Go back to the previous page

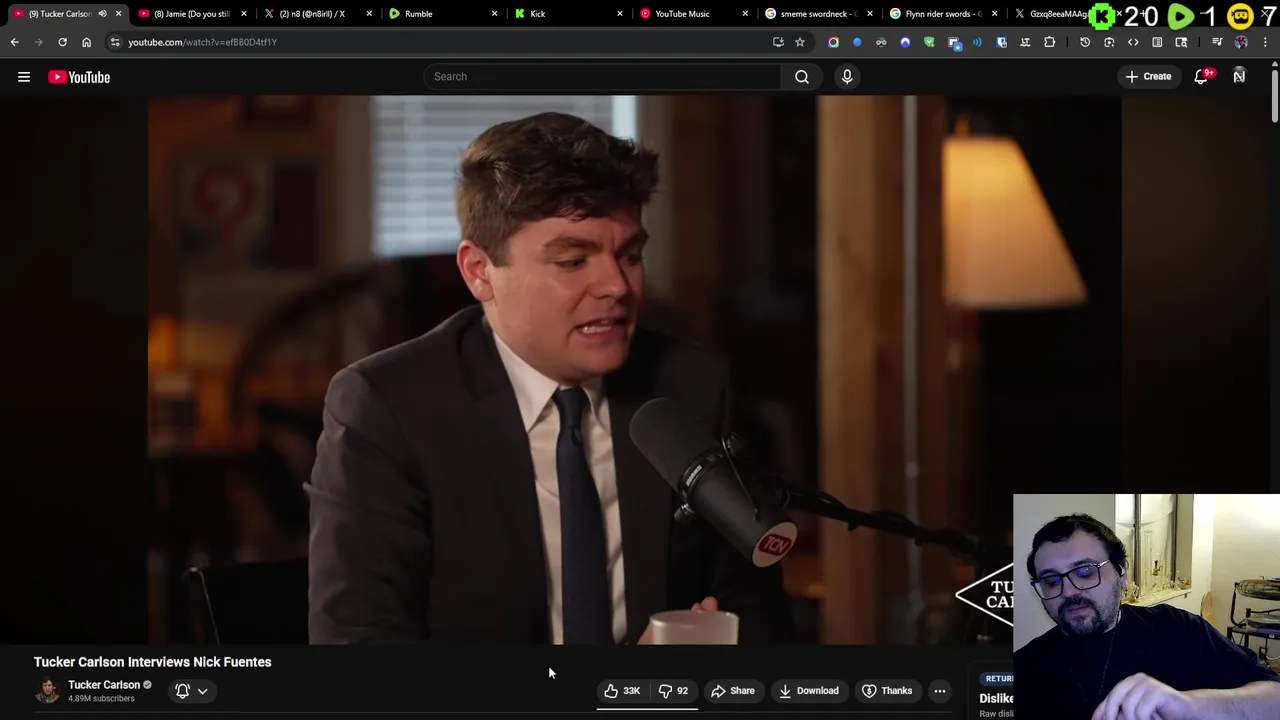coord(14,42)
